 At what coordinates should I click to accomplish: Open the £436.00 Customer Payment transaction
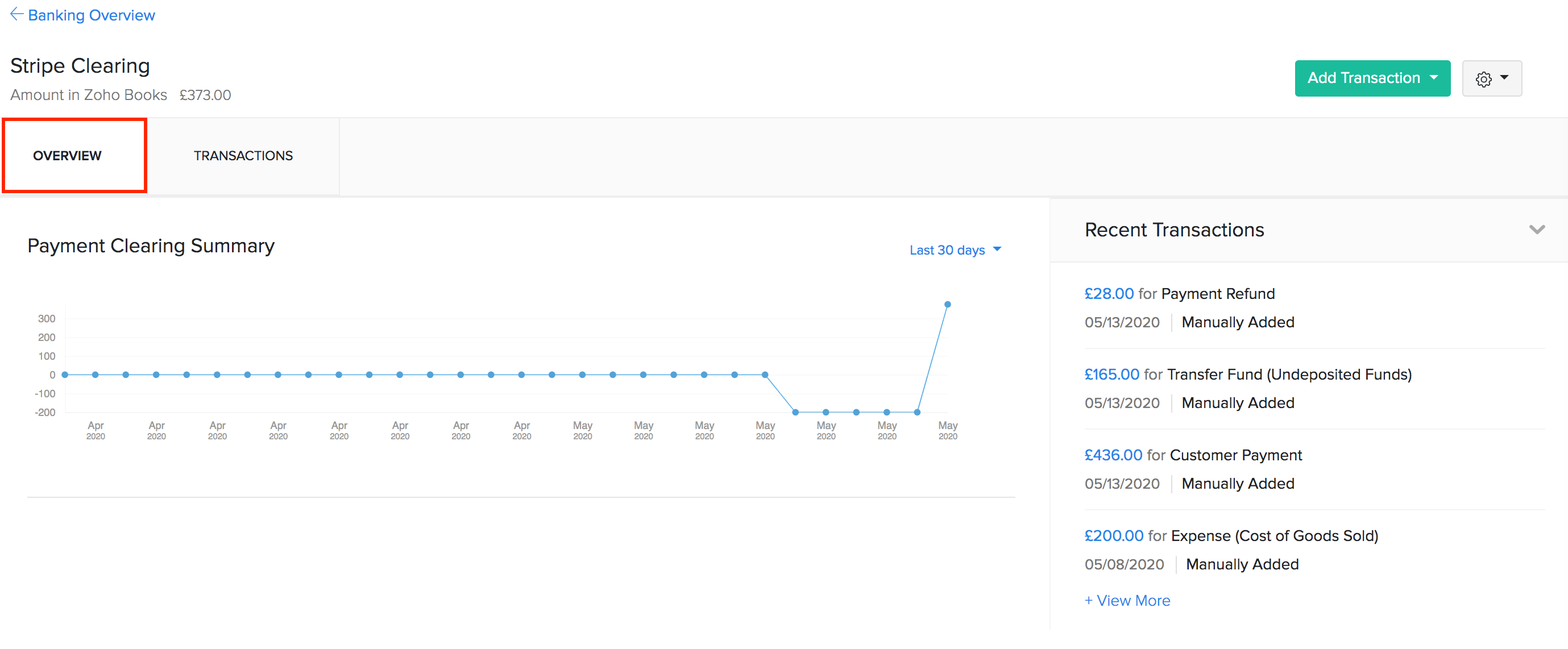(x=1113, y=455)
